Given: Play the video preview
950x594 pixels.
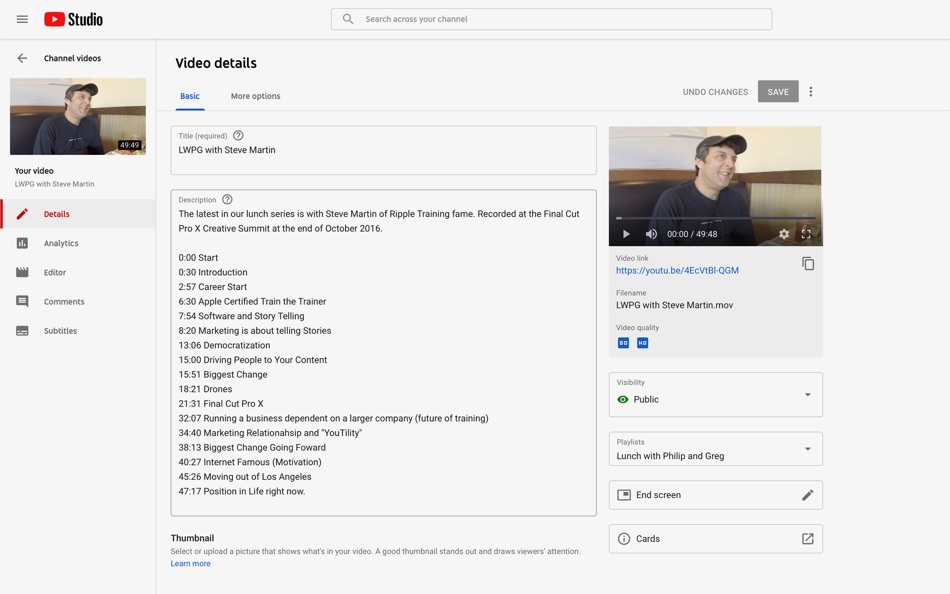Looking at the screenshot, I should 626,234.
